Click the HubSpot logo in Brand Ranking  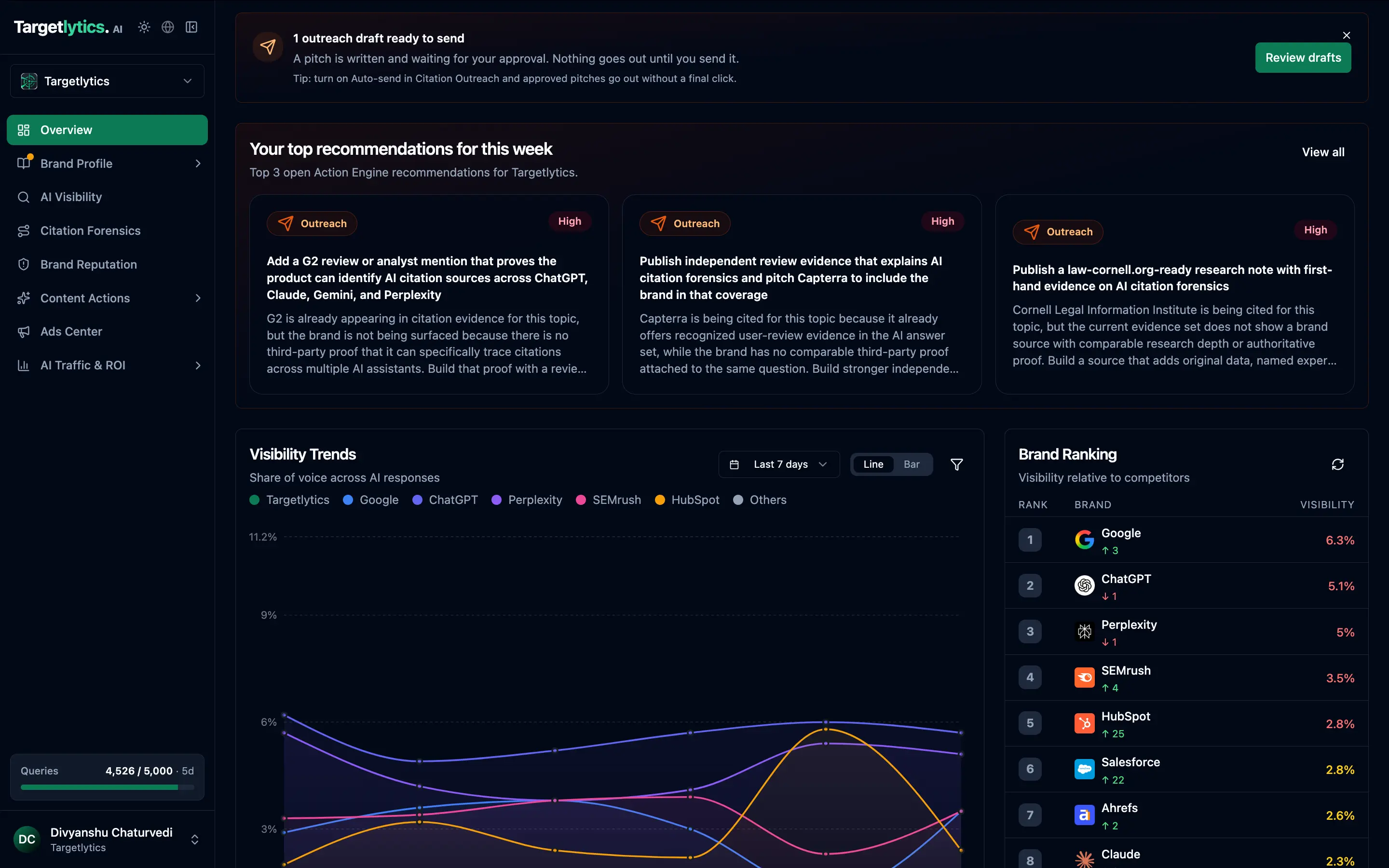tap(1084, 723)
